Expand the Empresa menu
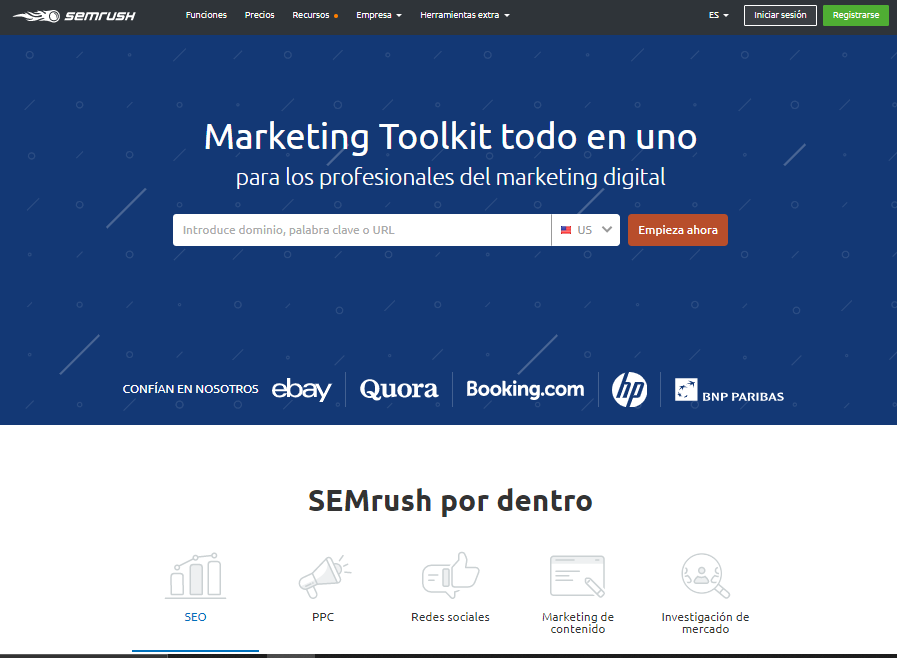 point(379,16)
